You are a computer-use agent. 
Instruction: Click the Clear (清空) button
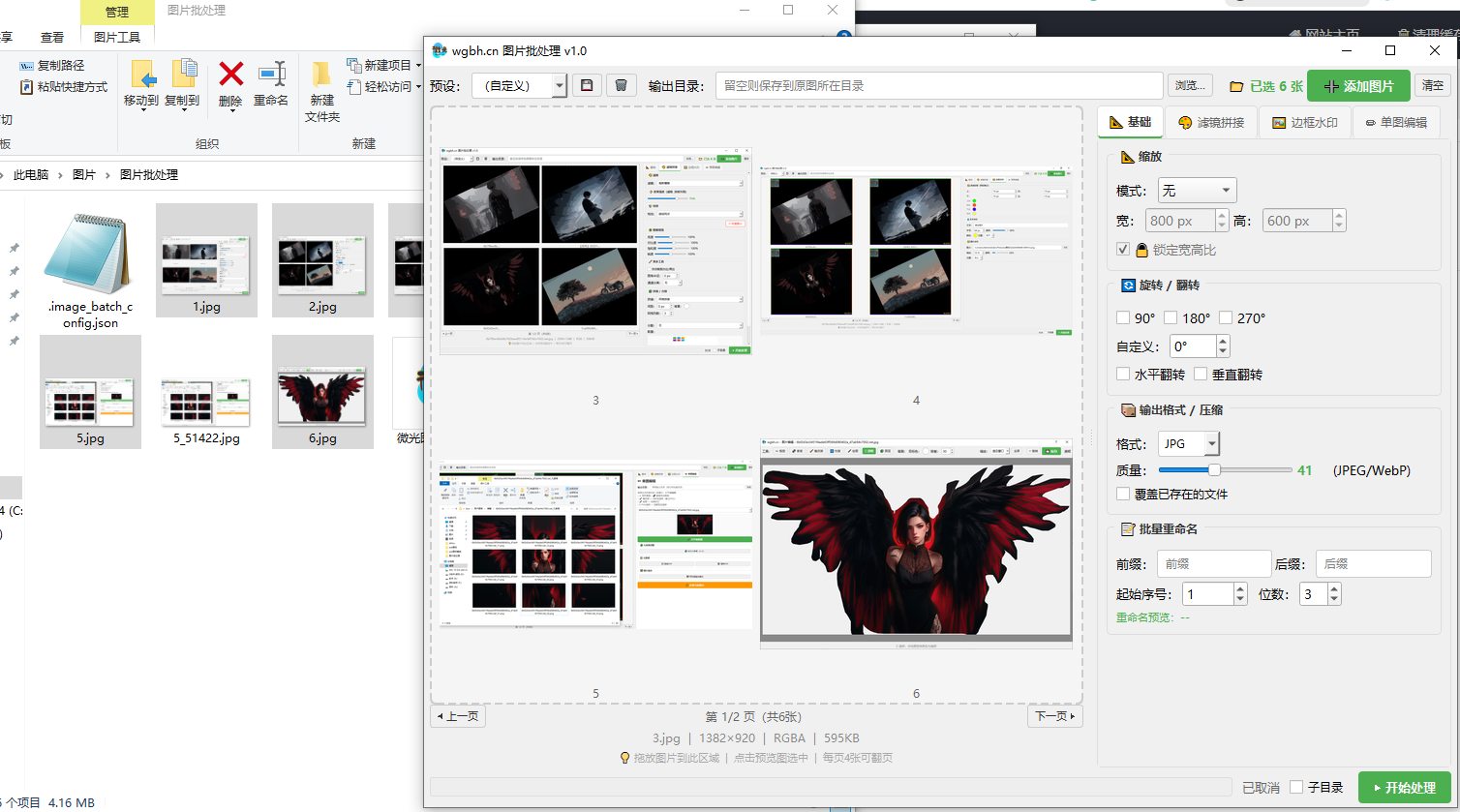click(x=1432, y=85)
